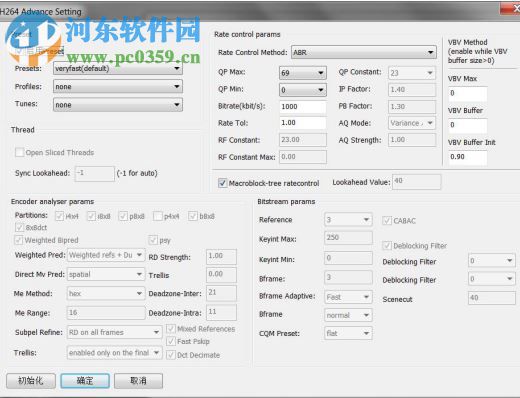Screen dimensions: 520x398
Task: Toggle the p8x8 partition checkbox
Action: pyautogui.click(x=123, y=216)
